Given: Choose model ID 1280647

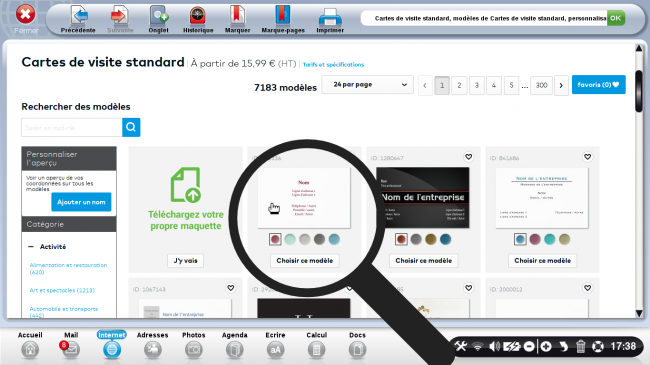Looking at the screenshot, I should (x=424, y=260).
